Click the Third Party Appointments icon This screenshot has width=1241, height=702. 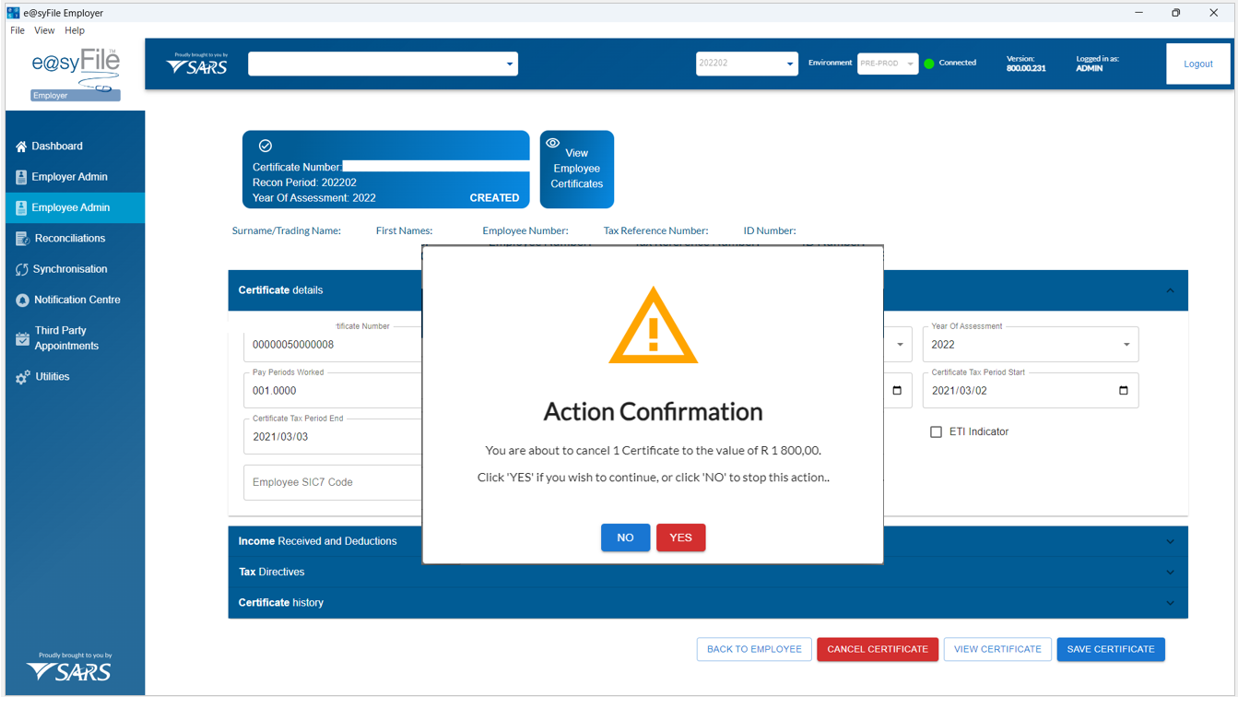tap(22, 339)
